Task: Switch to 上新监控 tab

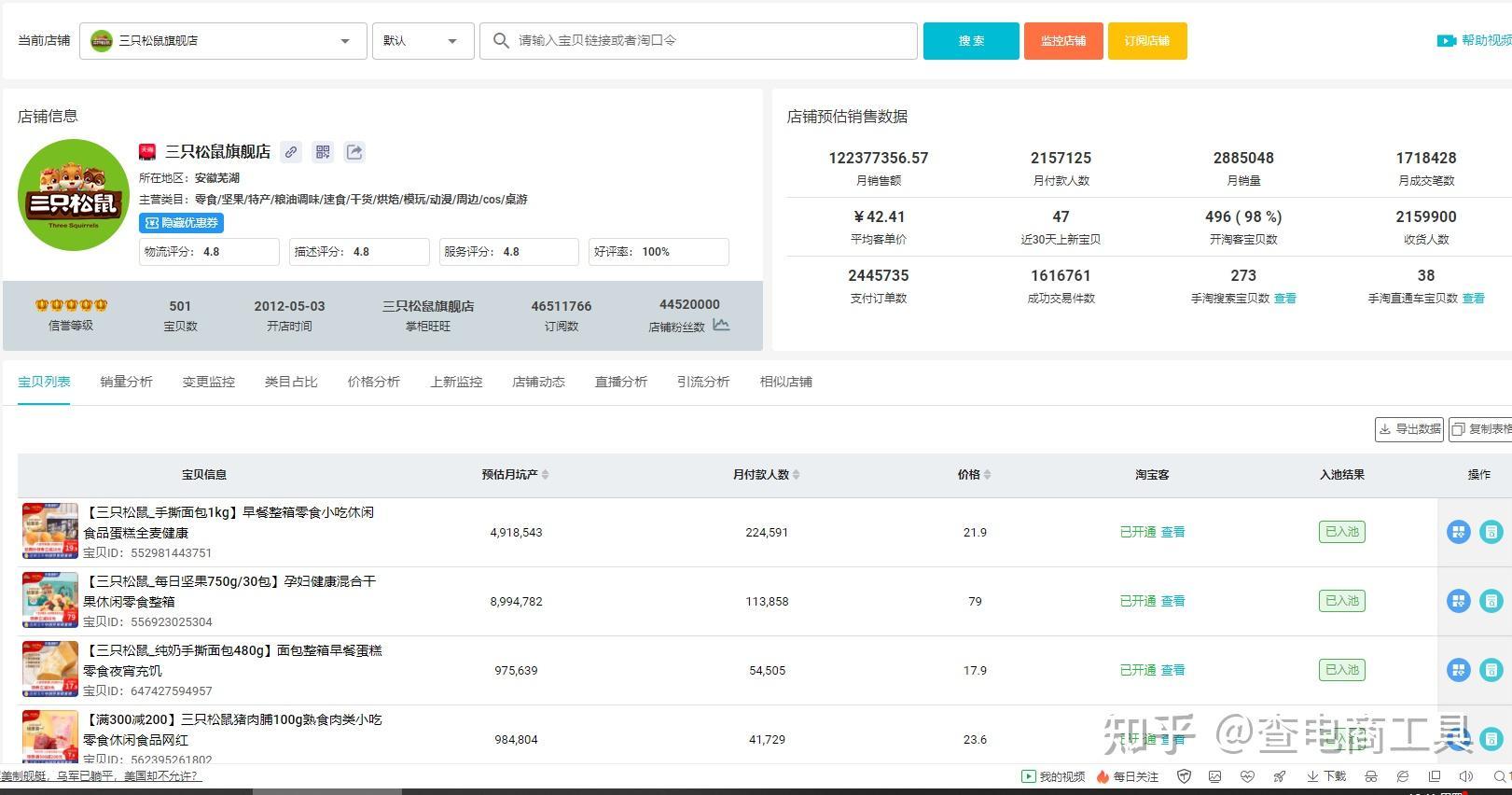Action: coord(456,382)
